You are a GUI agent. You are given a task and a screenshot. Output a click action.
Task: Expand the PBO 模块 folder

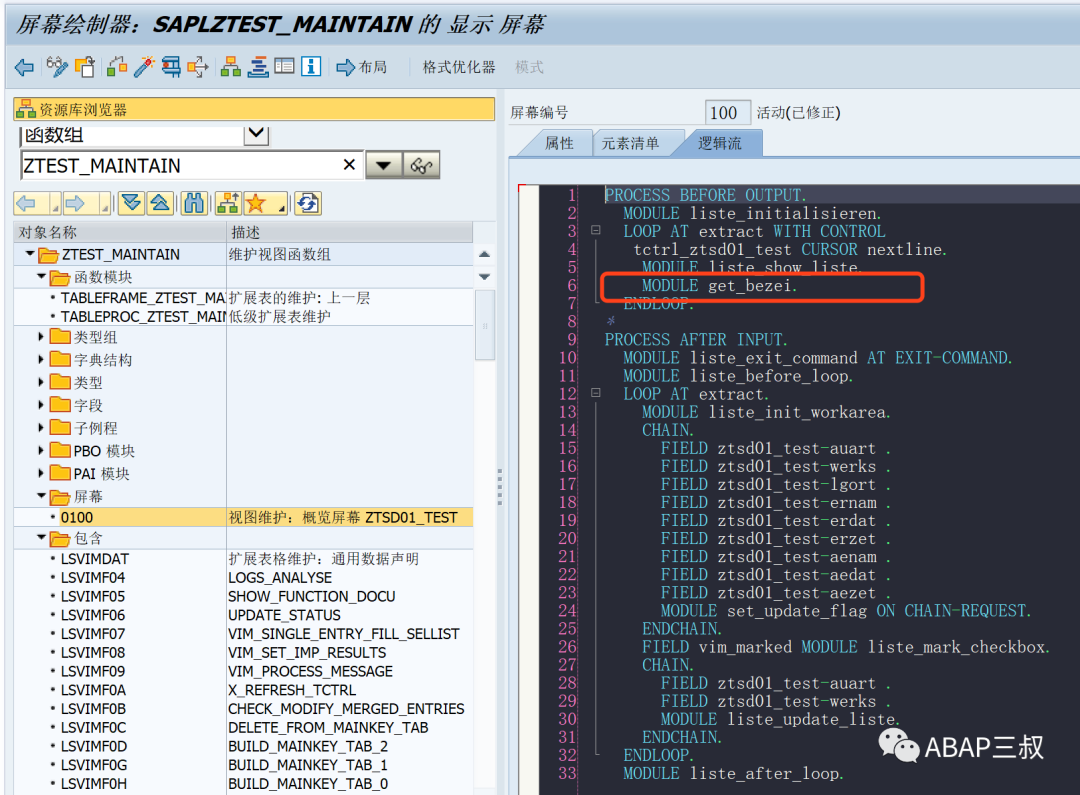(41, 451)
